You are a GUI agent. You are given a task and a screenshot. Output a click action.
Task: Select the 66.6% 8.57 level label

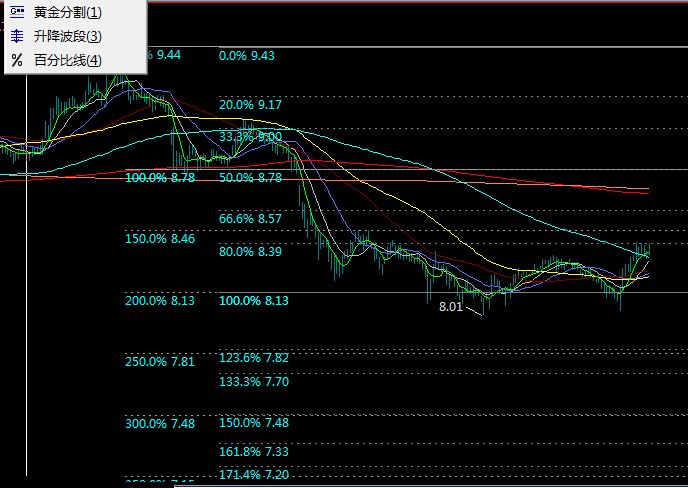250,218
